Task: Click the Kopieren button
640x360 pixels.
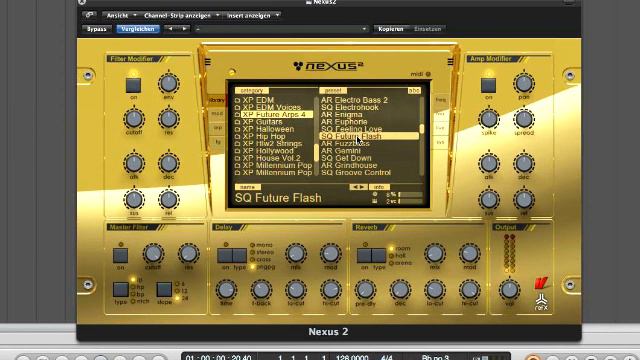Action: (x=391, y=29)
